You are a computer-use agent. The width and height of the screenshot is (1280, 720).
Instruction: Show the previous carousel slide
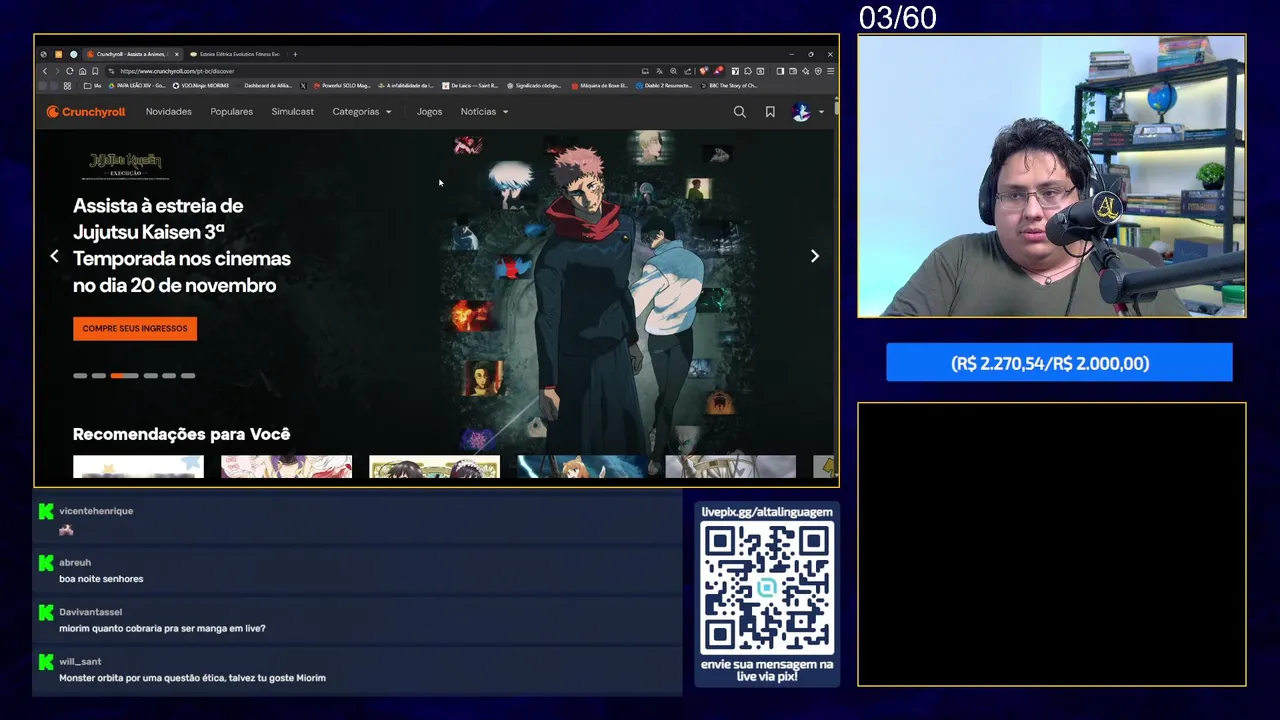click(54, 256)
